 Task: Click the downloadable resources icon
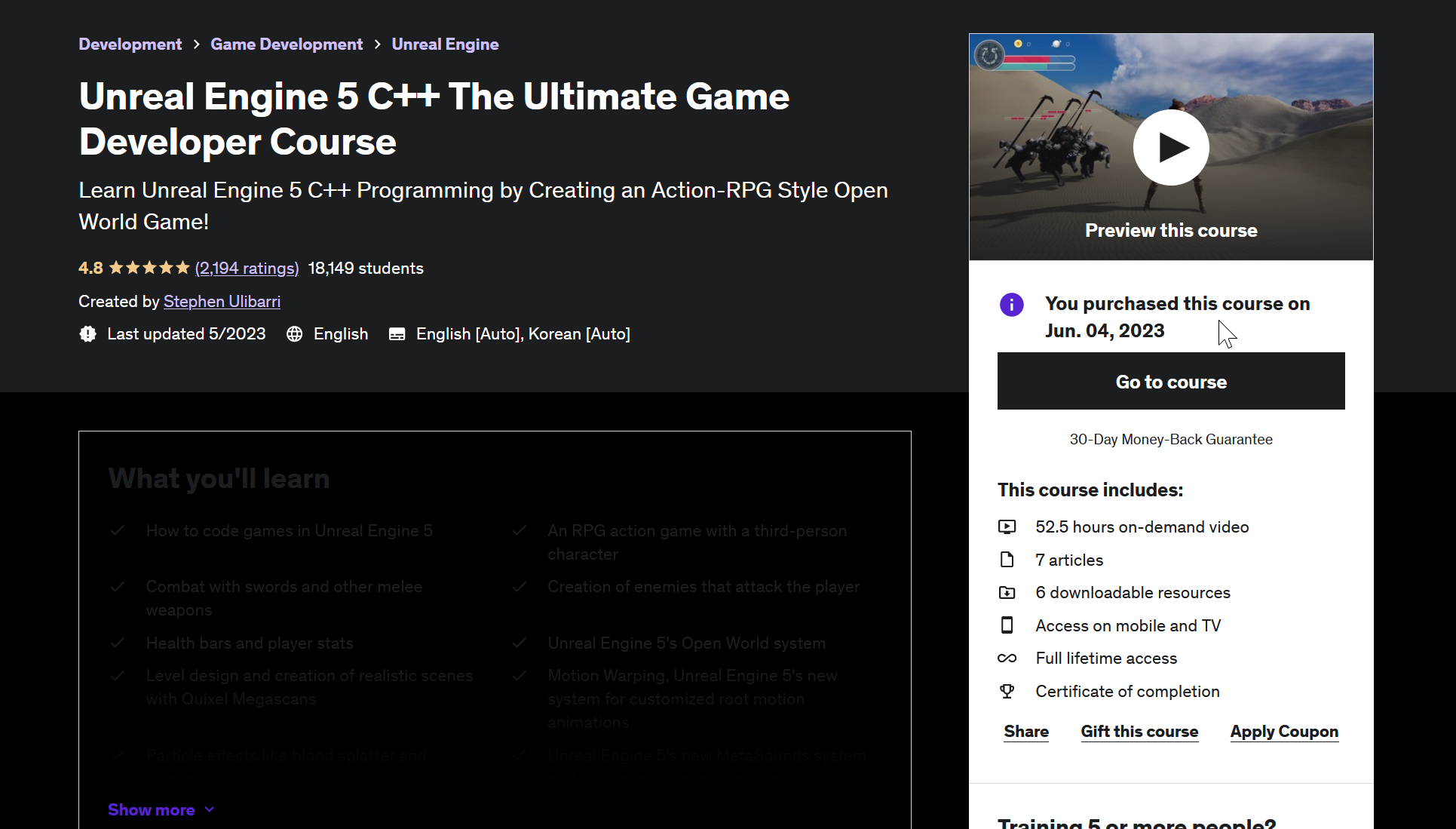click(x=1007, y=593)
